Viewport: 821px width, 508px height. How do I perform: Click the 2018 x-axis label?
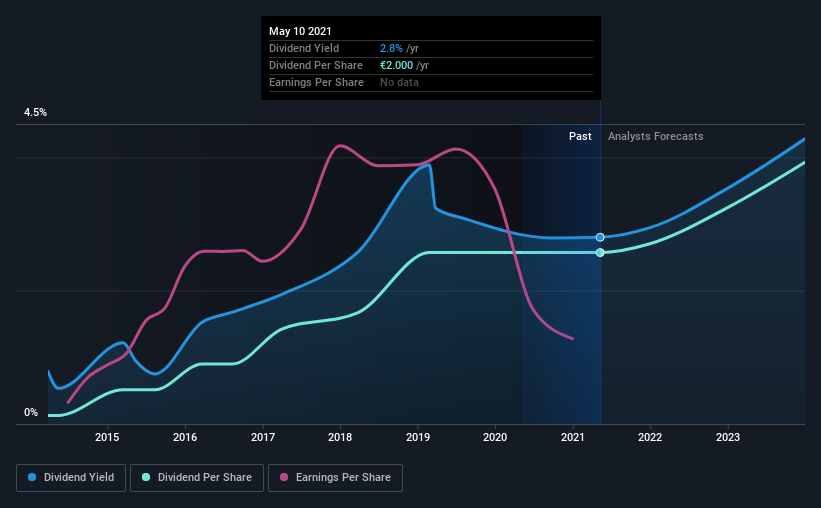pos(340,437)
